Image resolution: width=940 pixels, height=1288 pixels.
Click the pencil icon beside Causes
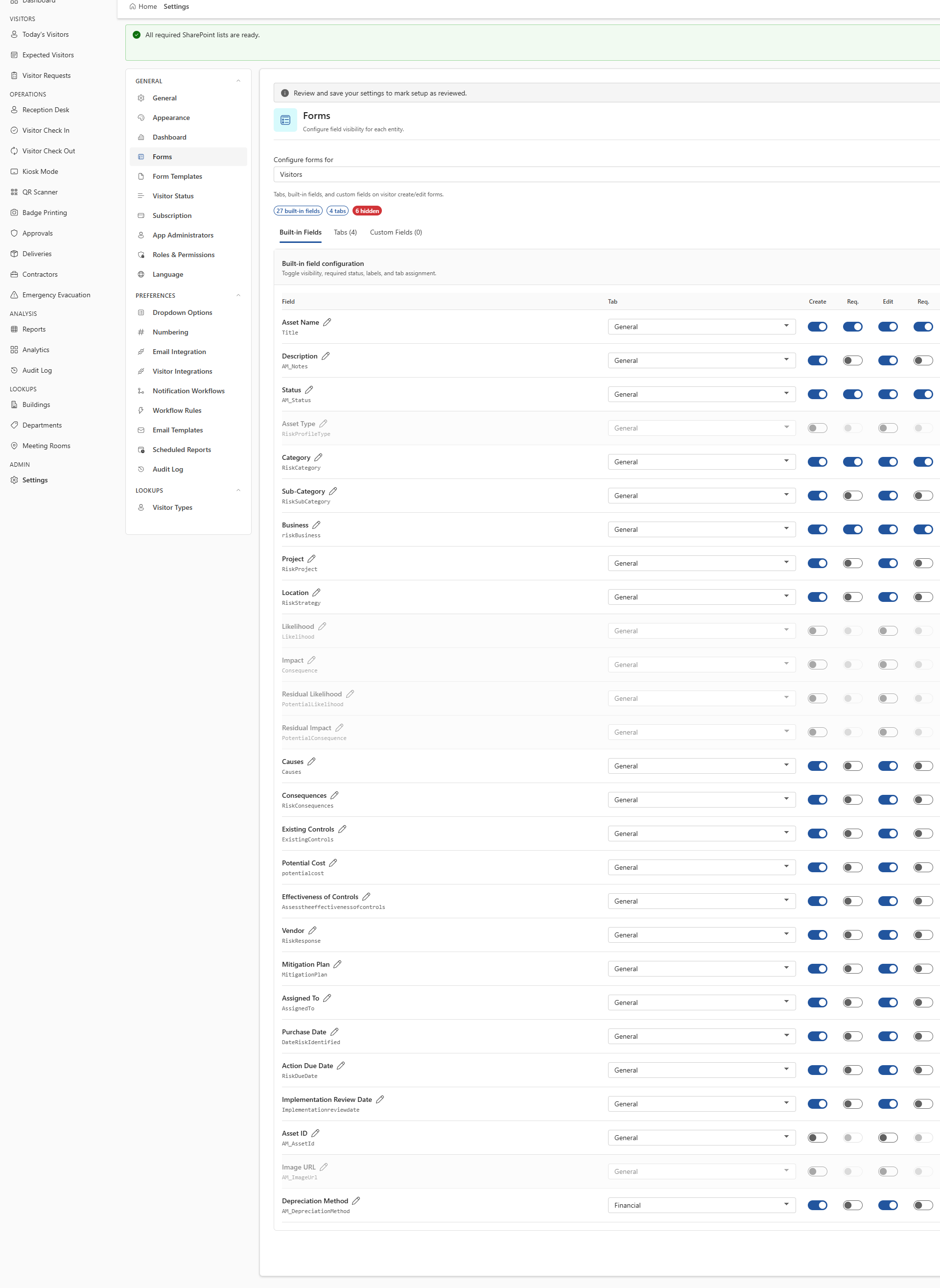pyautogui.click(x=311, y=762)
